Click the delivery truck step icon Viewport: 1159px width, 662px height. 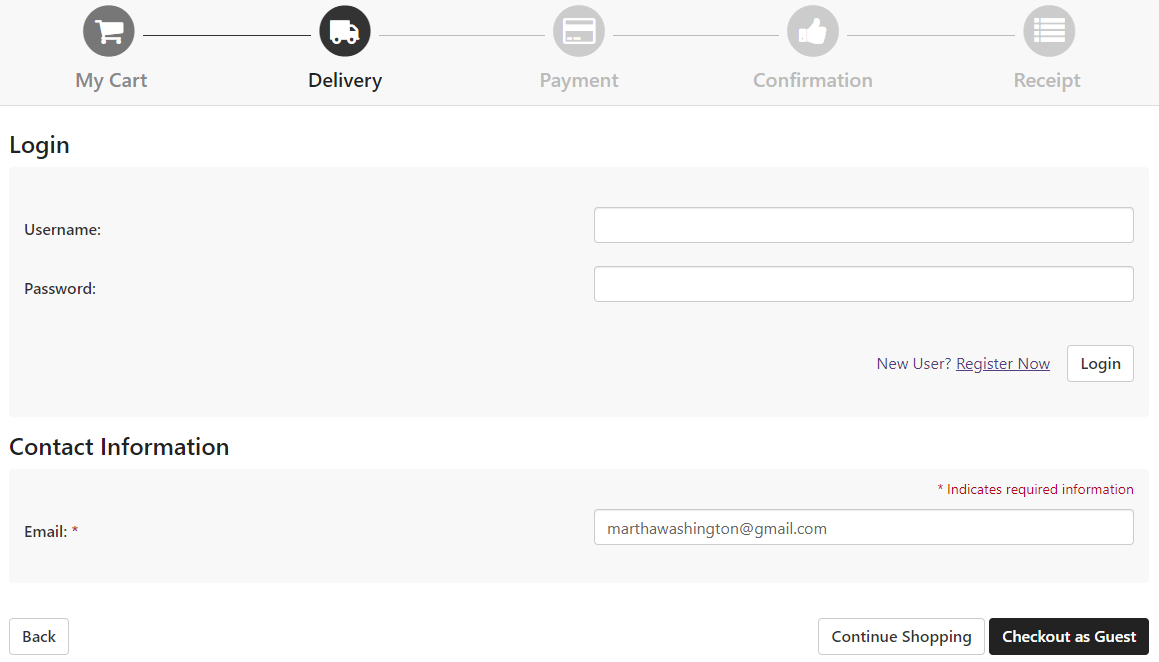(x=344, y=32)
